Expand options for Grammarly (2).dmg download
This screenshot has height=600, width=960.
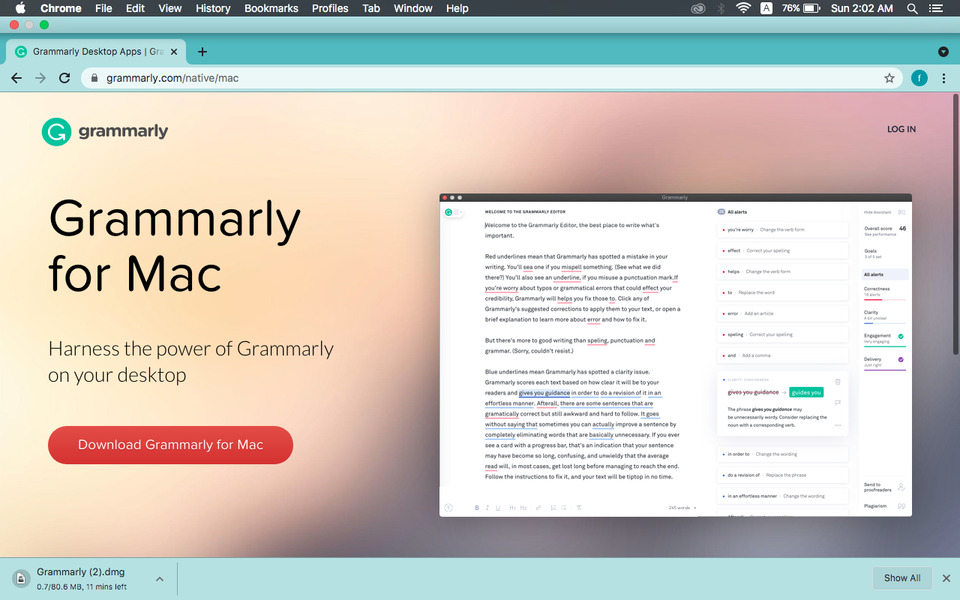(159, 579)
